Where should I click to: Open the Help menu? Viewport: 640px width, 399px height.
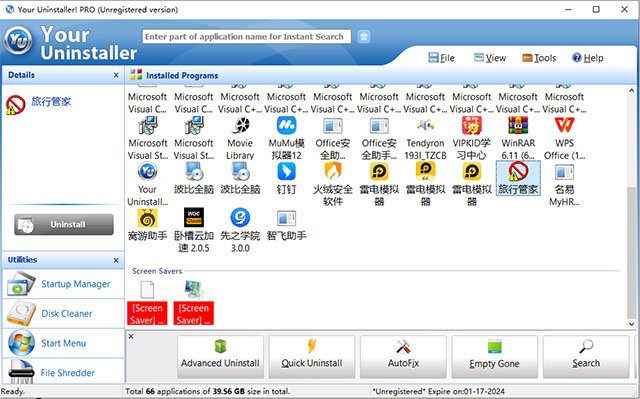587,58
